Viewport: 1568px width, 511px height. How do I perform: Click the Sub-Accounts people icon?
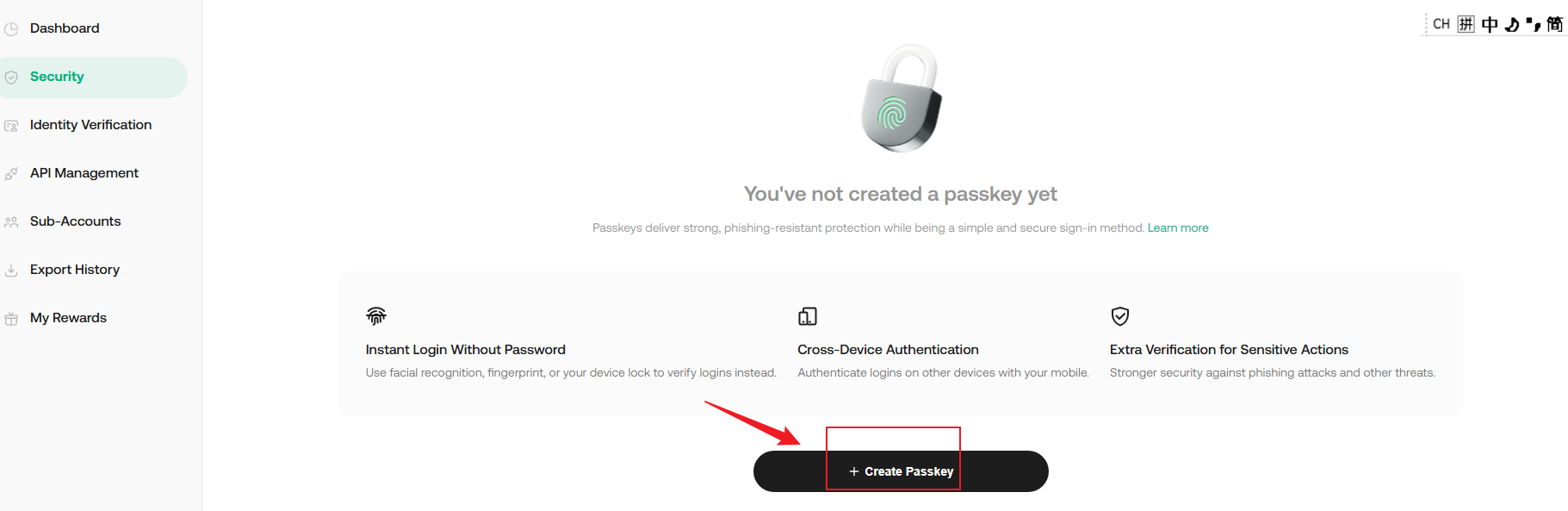click(11, 222)
